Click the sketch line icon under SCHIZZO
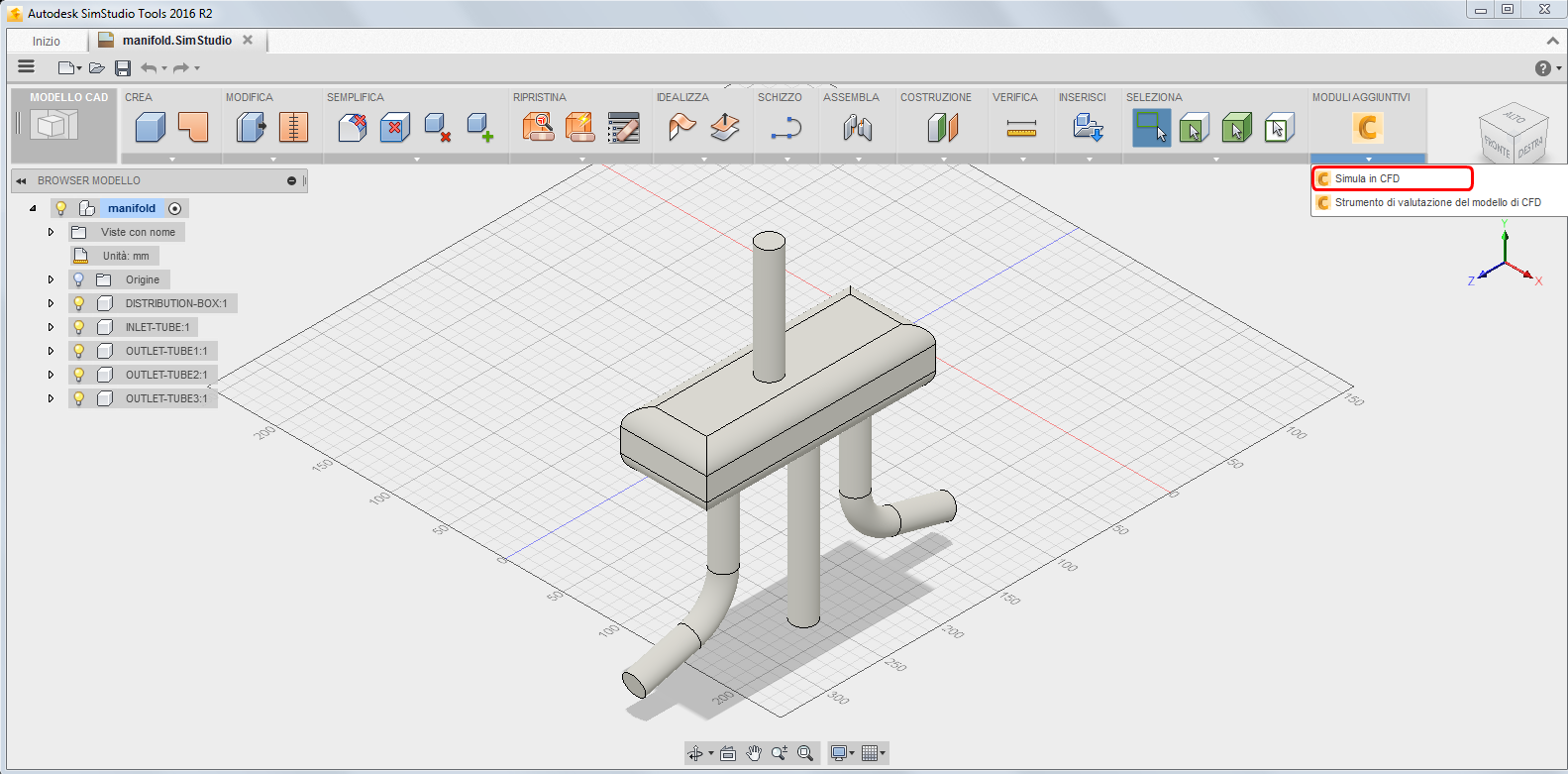The width and height of the screenshot is (1568, 774). click(x=786, y=128)
